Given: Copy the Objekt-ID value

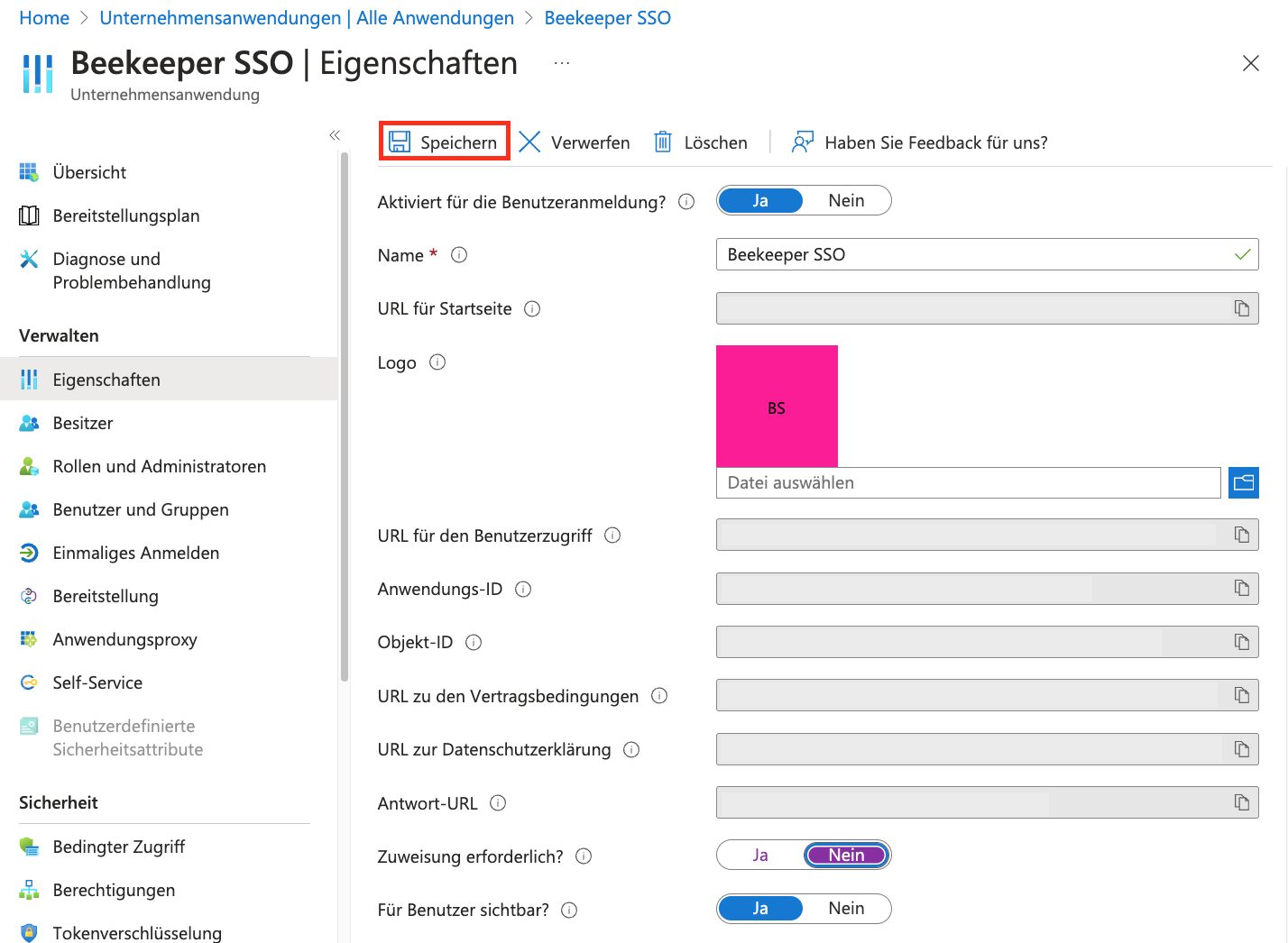Looking at the screenshot, I should click(x=1242, y=642).
